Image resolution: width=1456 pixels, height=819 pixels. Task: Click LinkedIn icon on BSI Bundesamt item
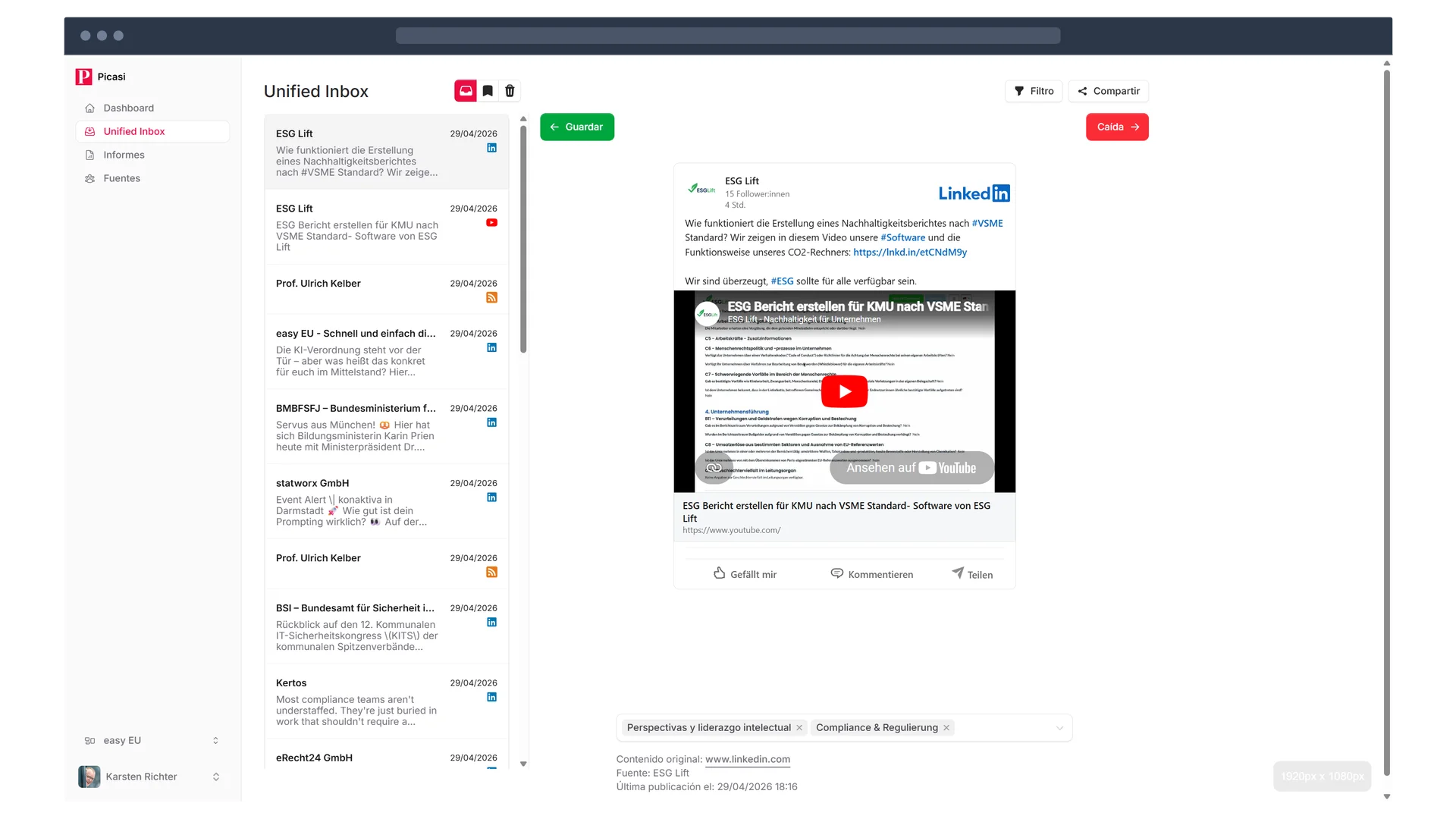492,623
